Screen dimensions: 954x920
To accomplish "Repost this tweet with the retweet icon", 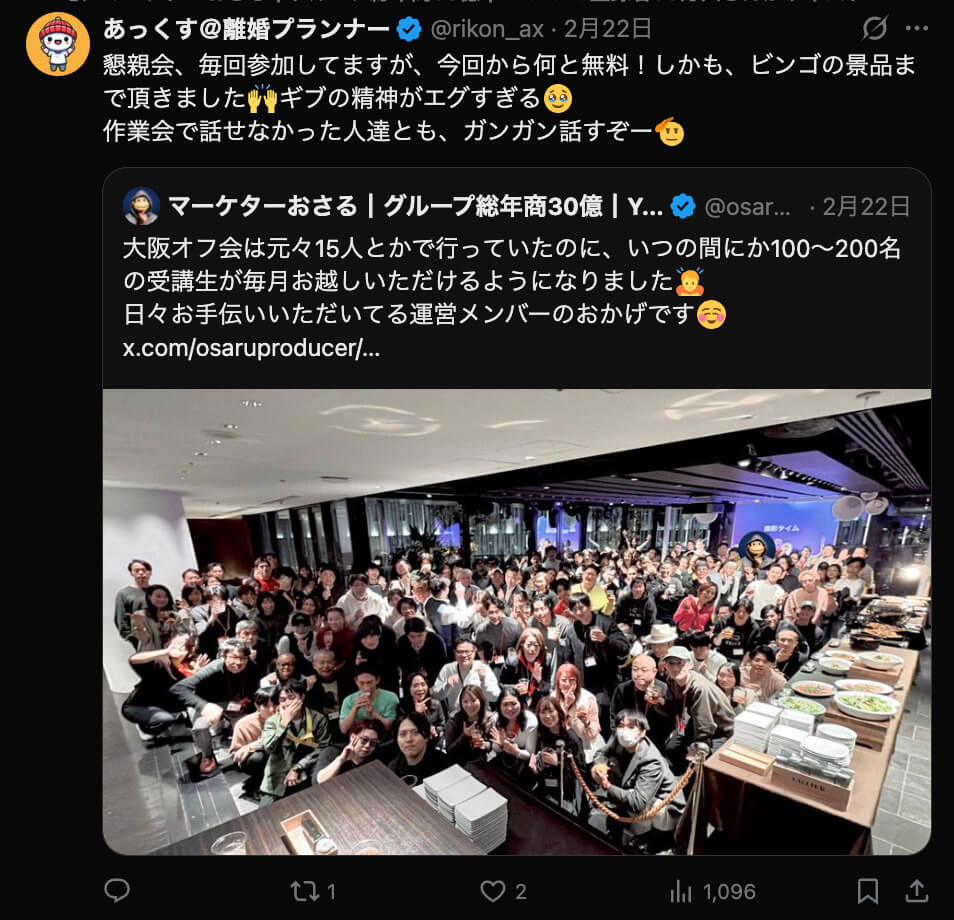I will click(305, 891).
